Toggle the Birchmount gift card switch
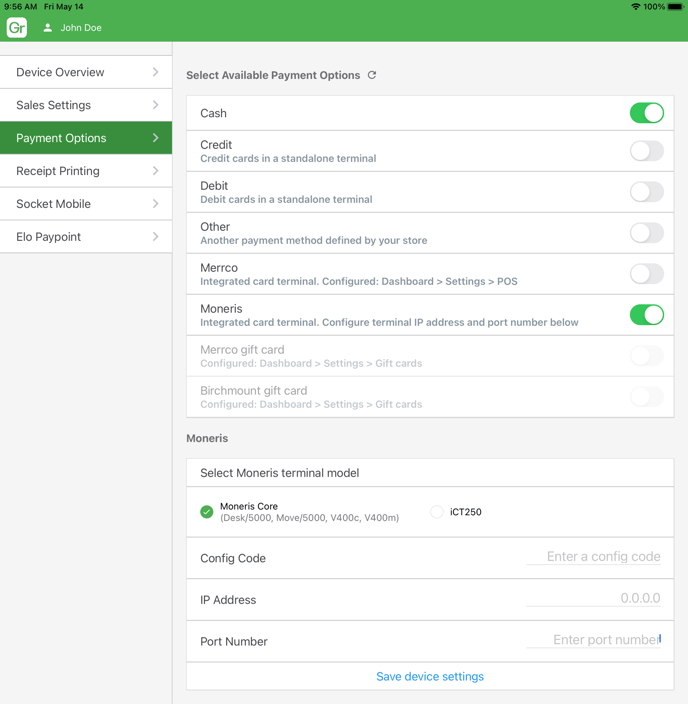 pos(647,396)
